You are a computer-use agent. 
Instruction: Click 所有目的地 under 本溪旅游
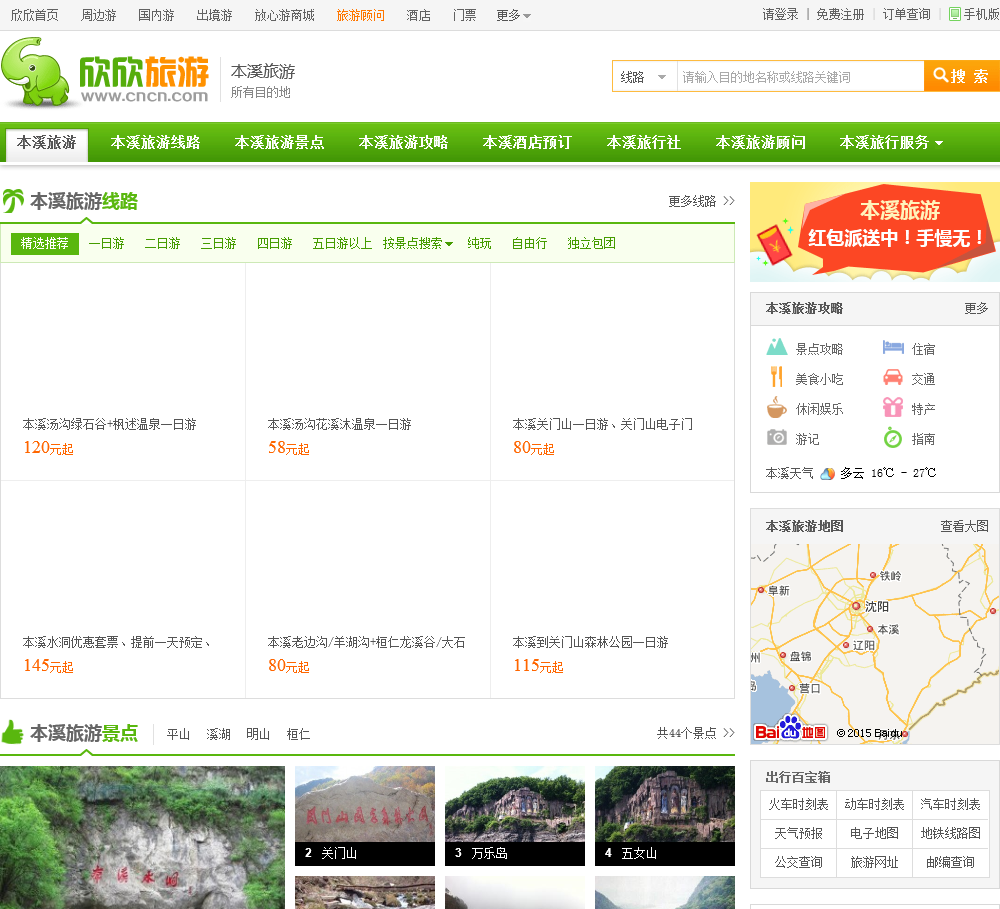tap(260, 92)
